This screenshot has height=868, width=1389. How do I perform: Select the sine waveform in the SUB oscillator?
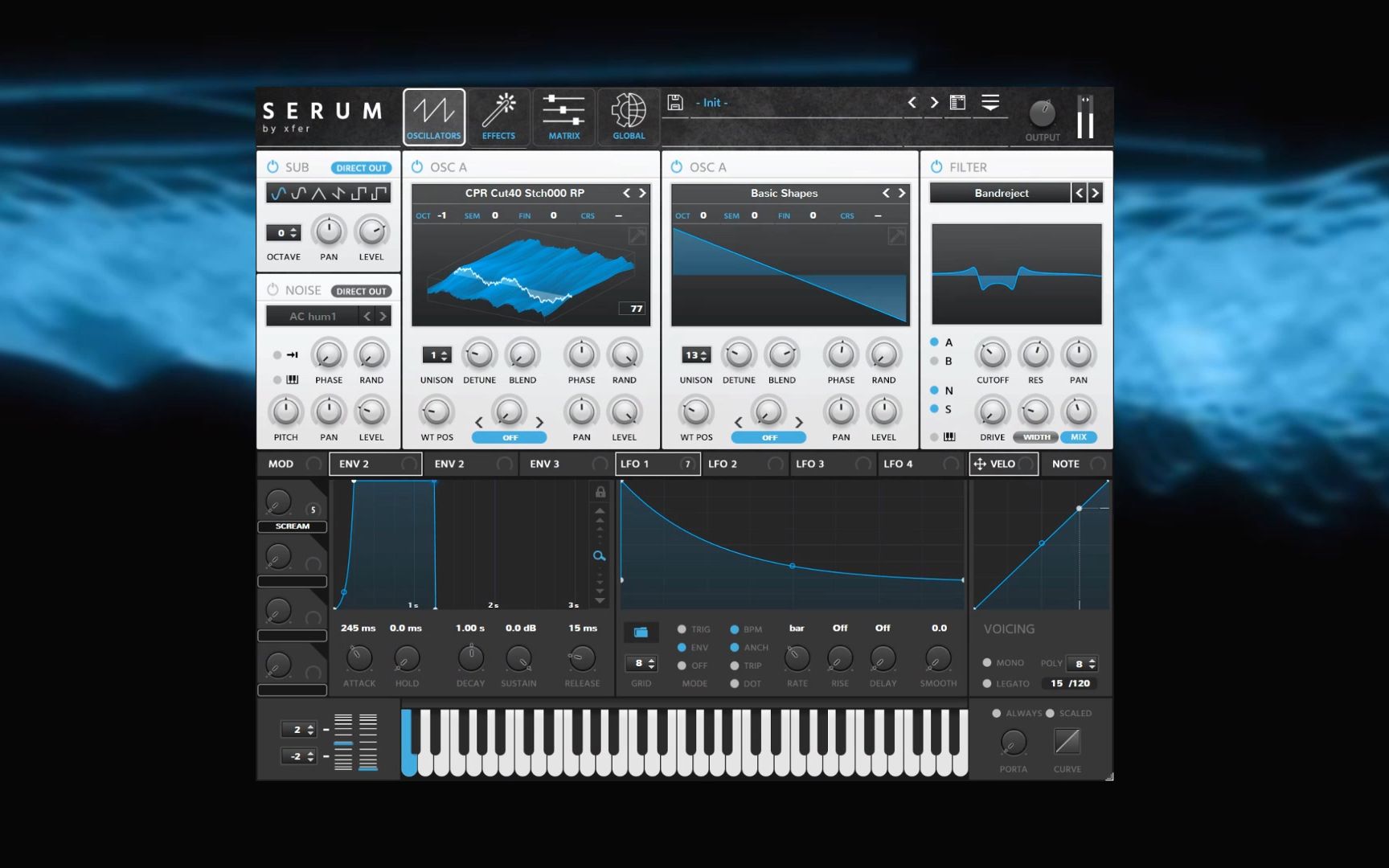pyautogui.click(x=278, y=193)
